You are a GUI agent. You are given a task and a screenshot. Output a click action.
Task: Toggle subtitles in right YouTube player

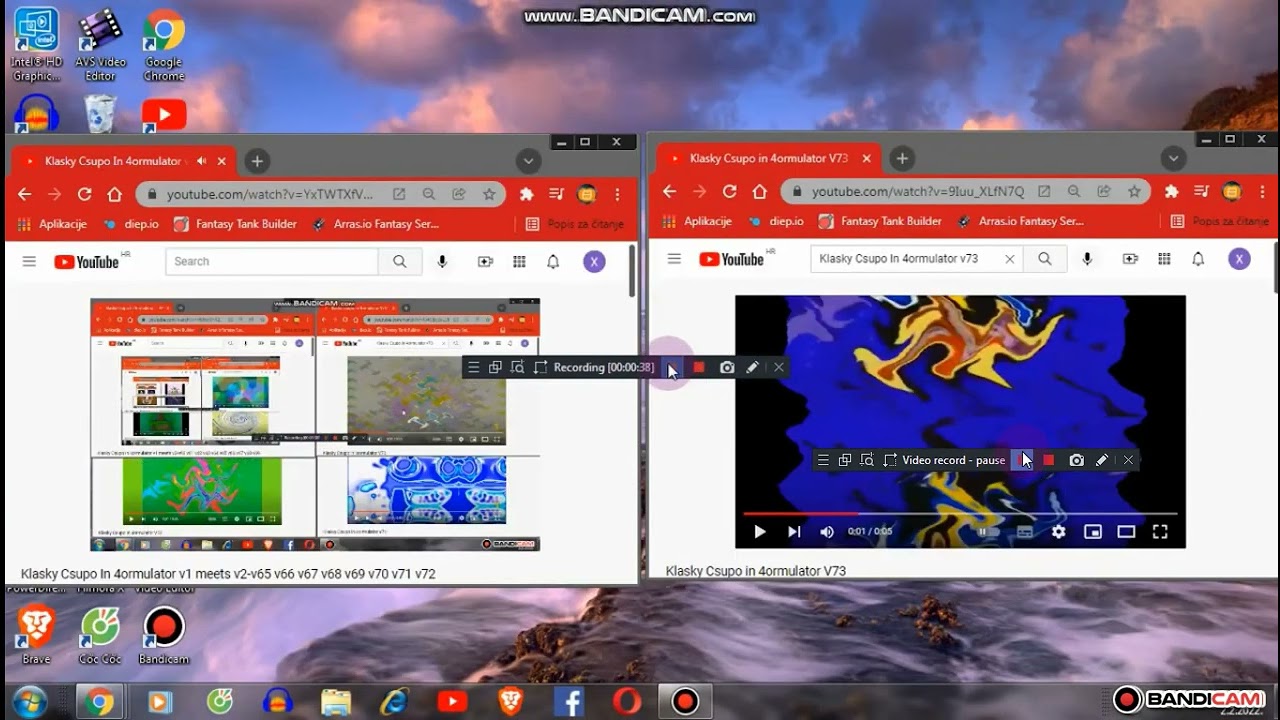pos(1025,532)
